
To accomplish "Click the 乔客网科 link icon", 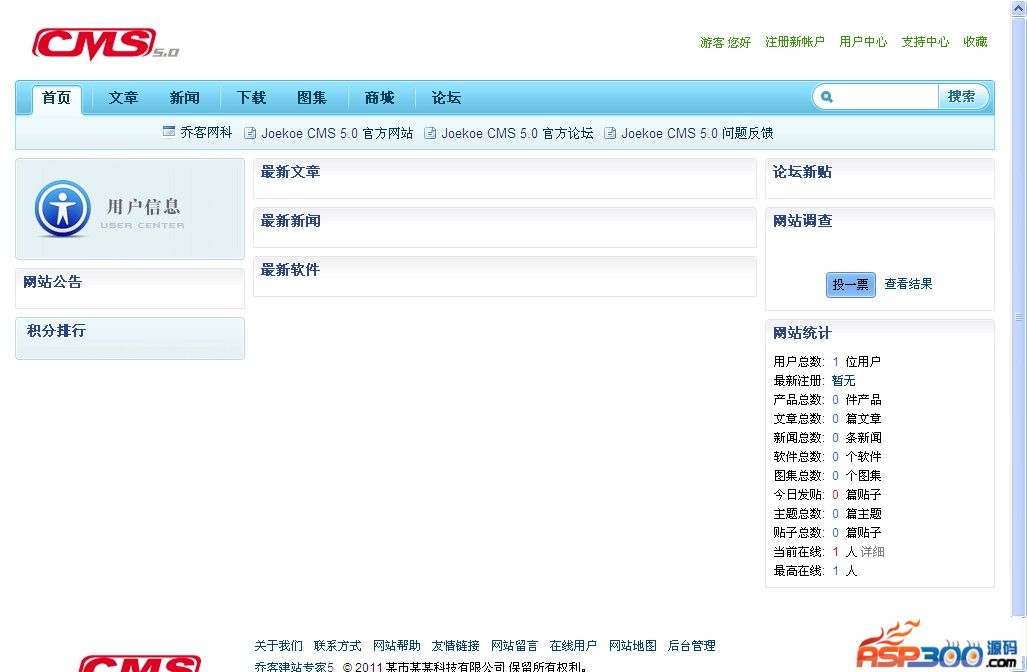I will tap(169, 132).
